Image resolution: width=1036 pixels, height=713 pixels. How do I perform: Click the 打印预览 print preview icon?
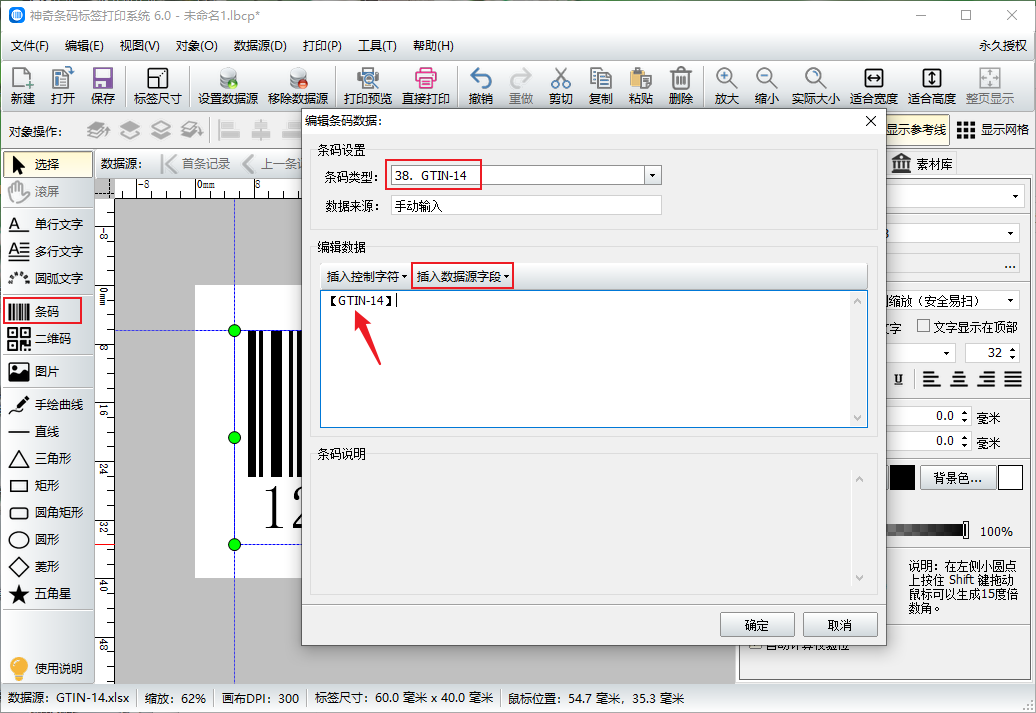(367, 86)
